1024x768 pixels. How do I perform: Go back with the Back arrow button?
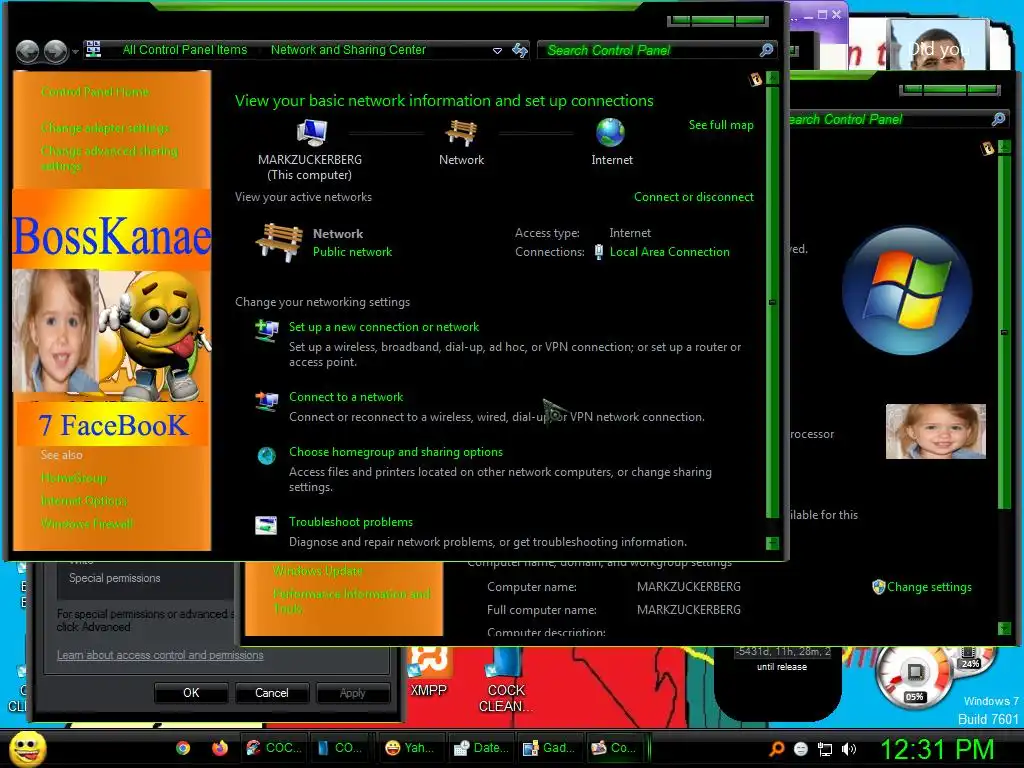coord(27,51)
